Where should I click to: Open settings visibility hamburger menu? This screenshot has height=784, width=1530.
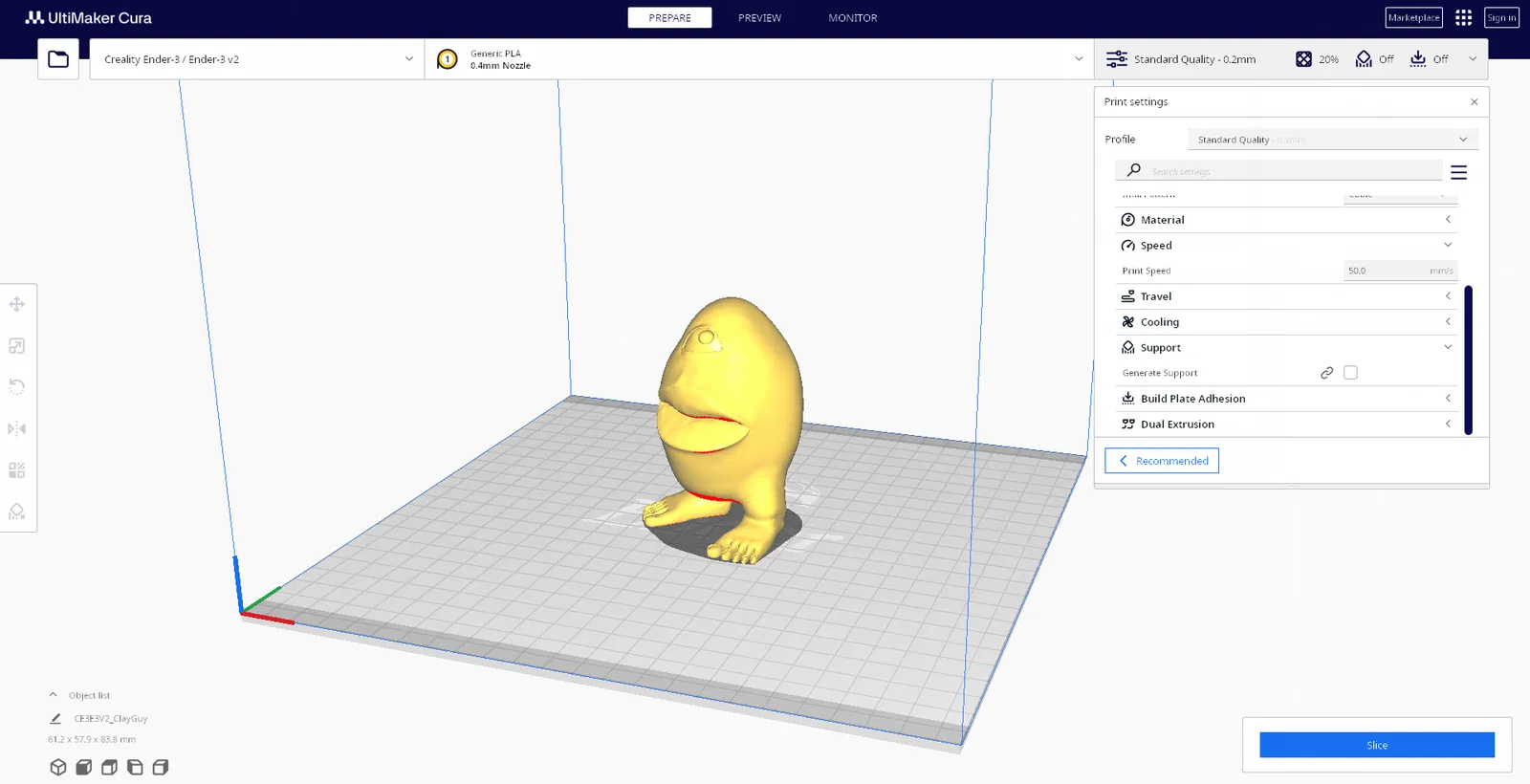[x=1458, y=172]
